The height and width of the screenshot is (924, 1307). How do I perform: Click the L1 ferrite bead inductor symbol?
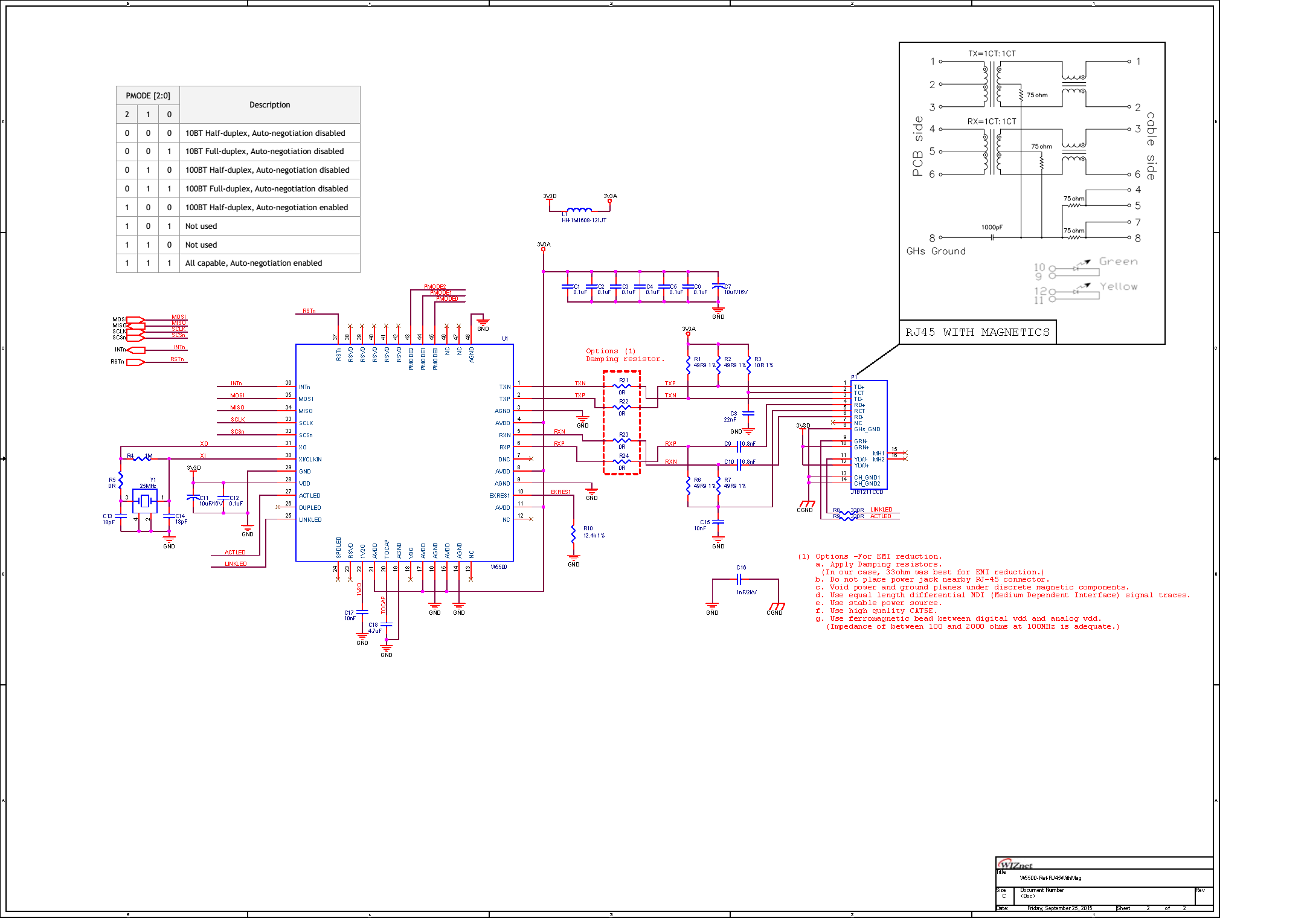[x=579, y=210]
